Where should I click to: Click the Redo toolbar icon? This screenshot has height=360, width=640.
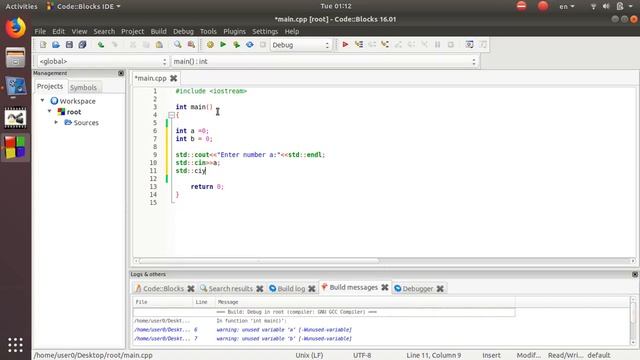click(115, 45)
